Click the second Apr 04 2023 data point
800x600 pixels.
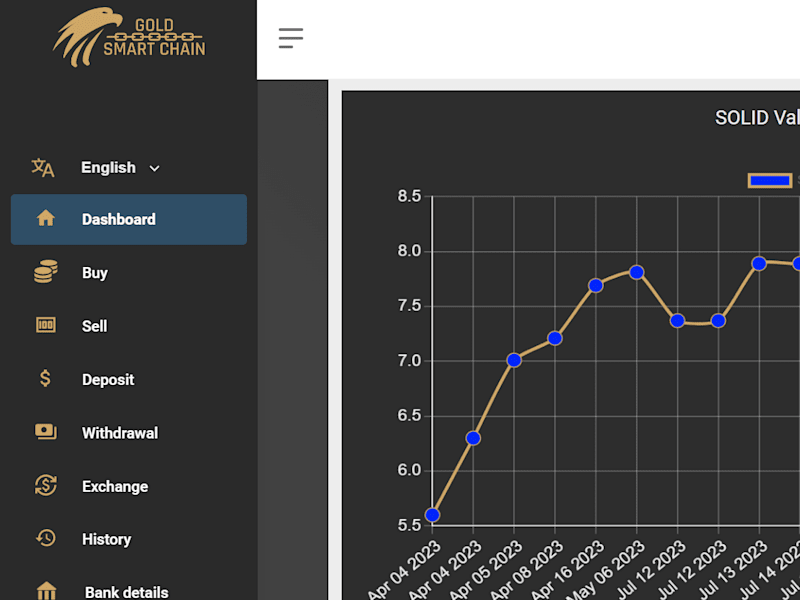(473, 438)
